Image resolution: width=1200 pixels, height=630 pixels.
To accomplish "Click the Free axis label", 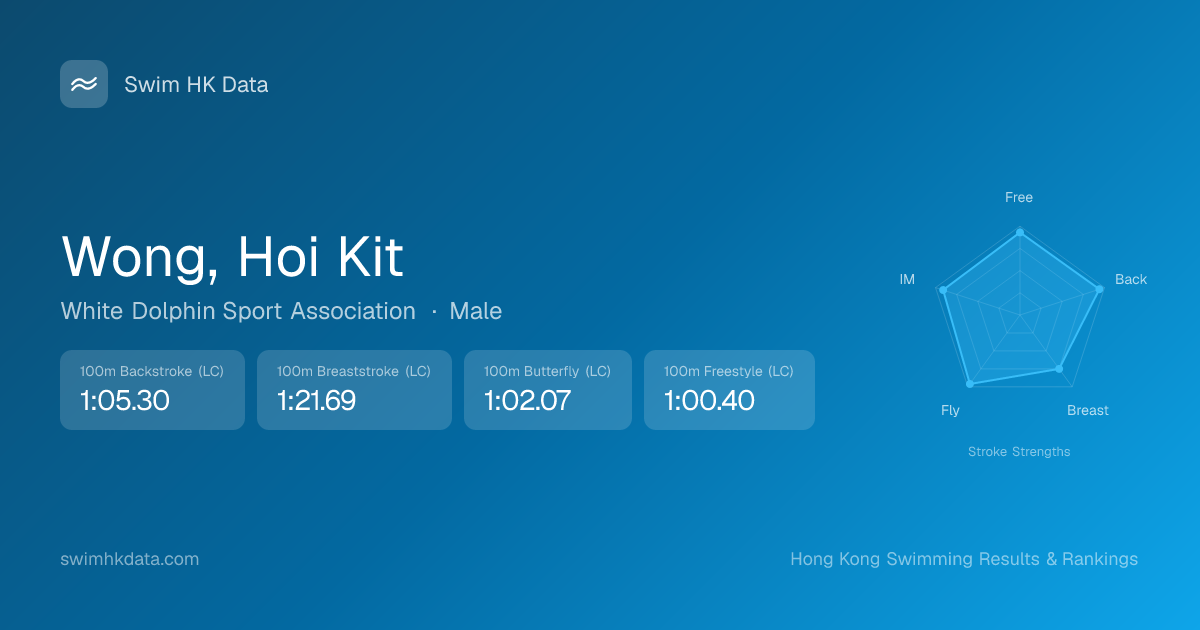I will tap(1019, 198).
